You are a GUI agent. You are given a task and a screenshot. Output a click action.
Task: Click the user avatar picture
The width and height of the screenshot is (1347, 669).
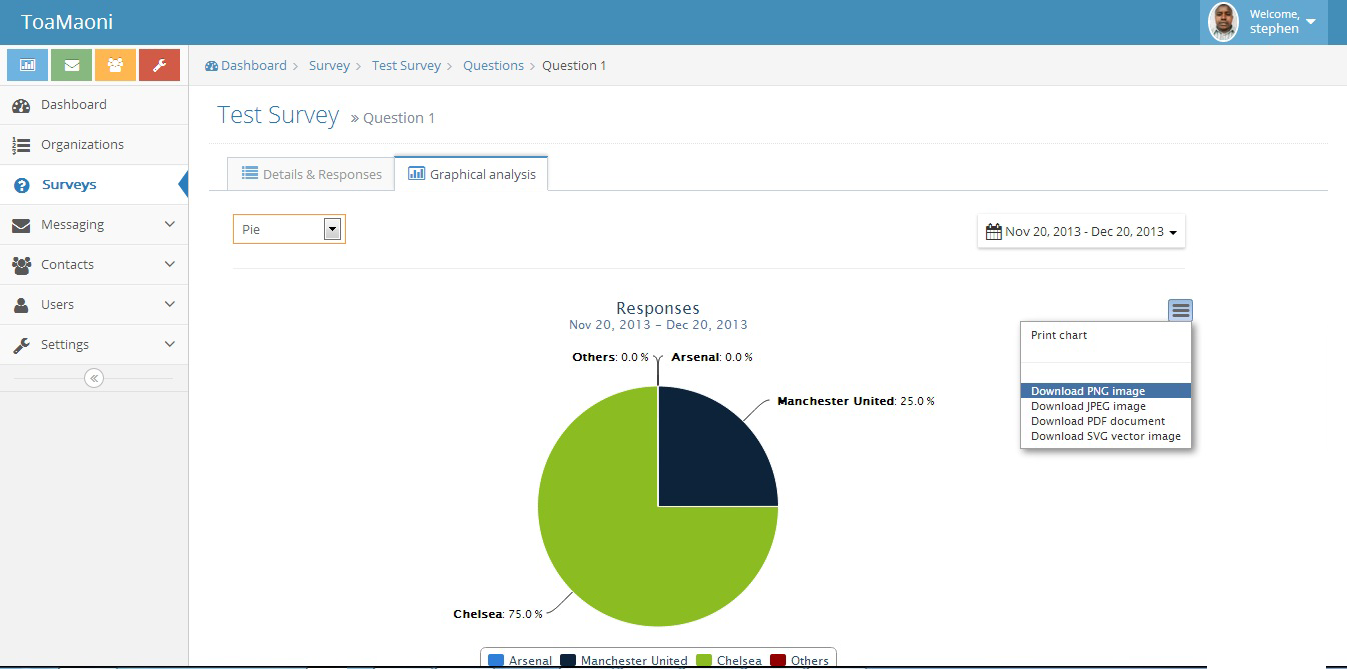pyautogui.click(x=1223, y=22)
